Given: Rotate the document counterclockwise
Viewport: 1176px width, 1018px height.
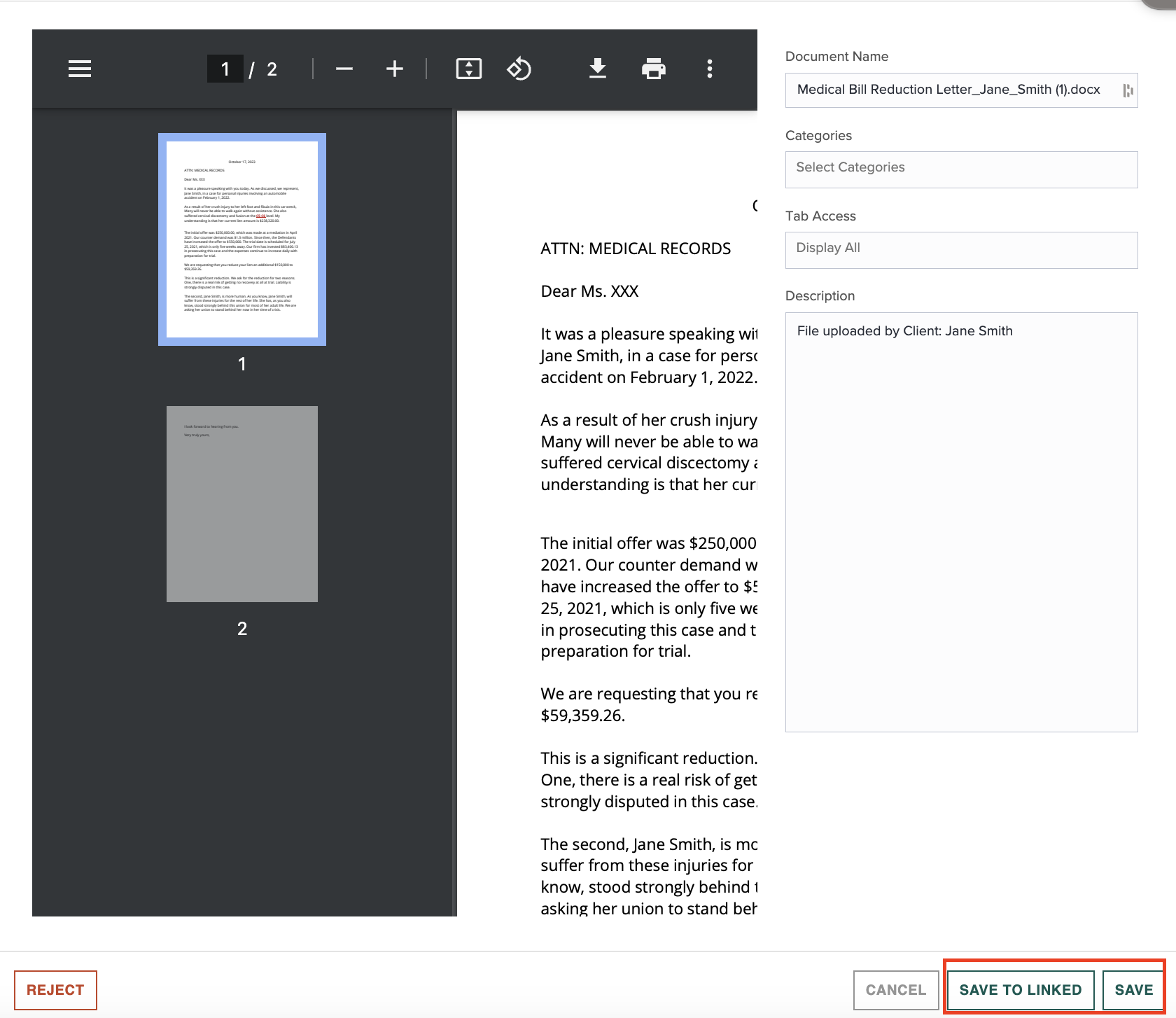Looking at the screenshot, I should [x=519, y=69].
